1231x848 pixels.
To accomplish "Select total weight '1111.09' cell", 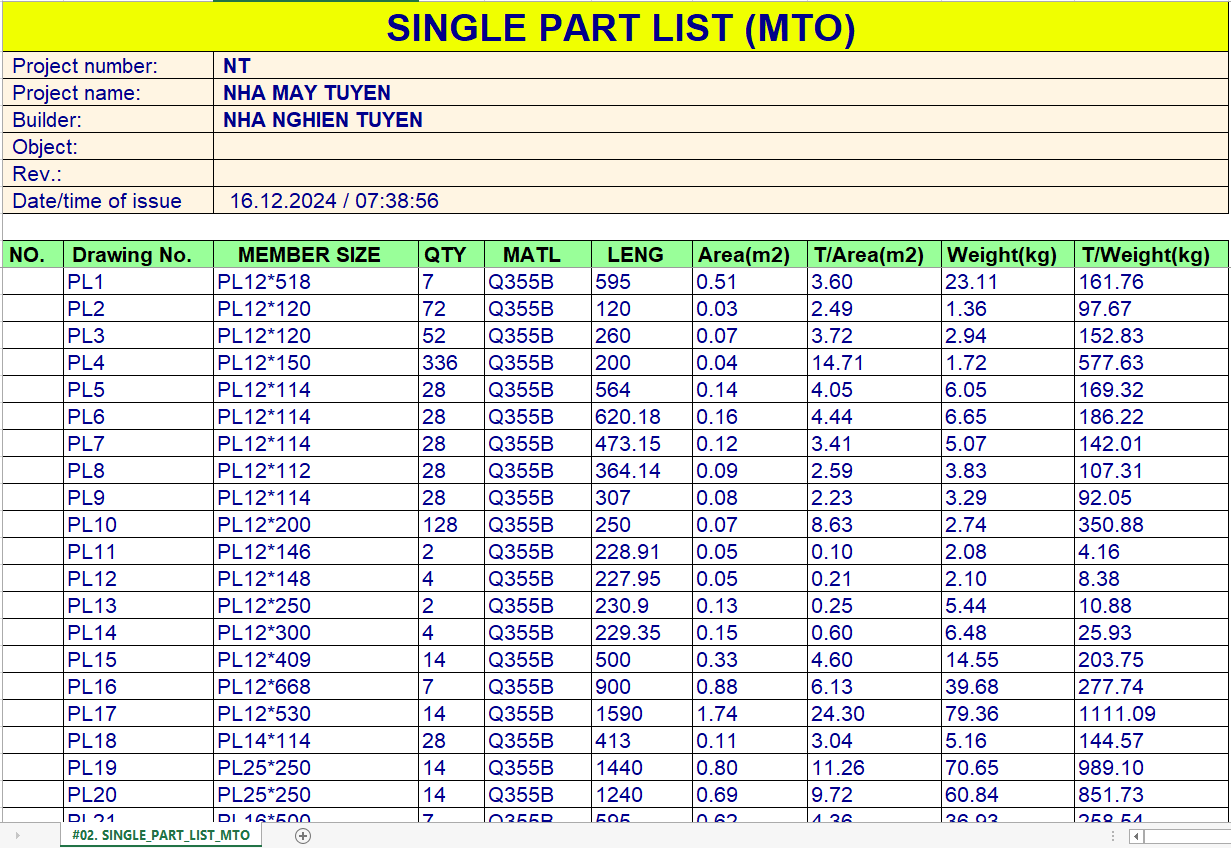I will 1152,714.
